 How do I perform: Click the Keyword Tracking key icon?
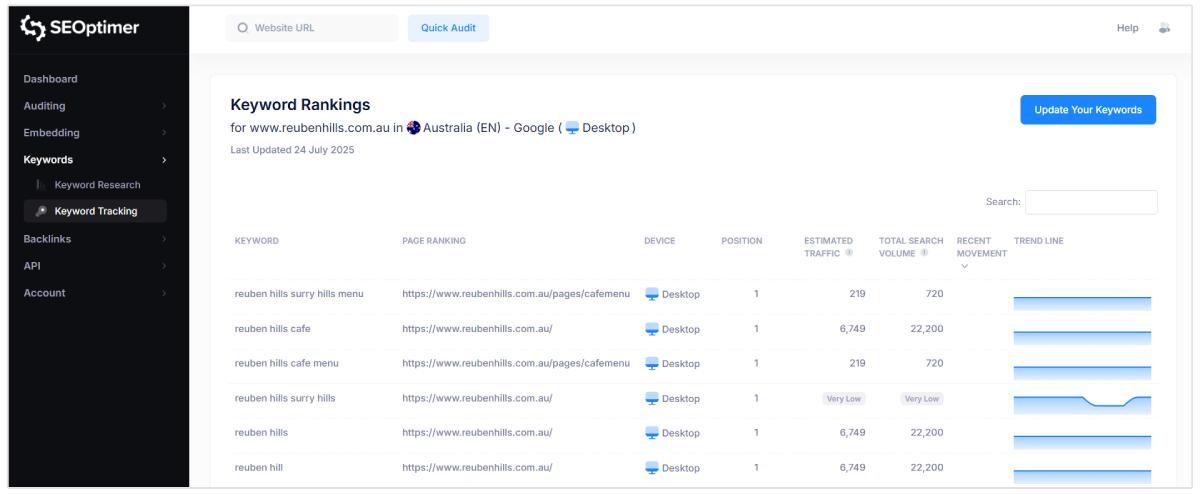coord(41,211)
